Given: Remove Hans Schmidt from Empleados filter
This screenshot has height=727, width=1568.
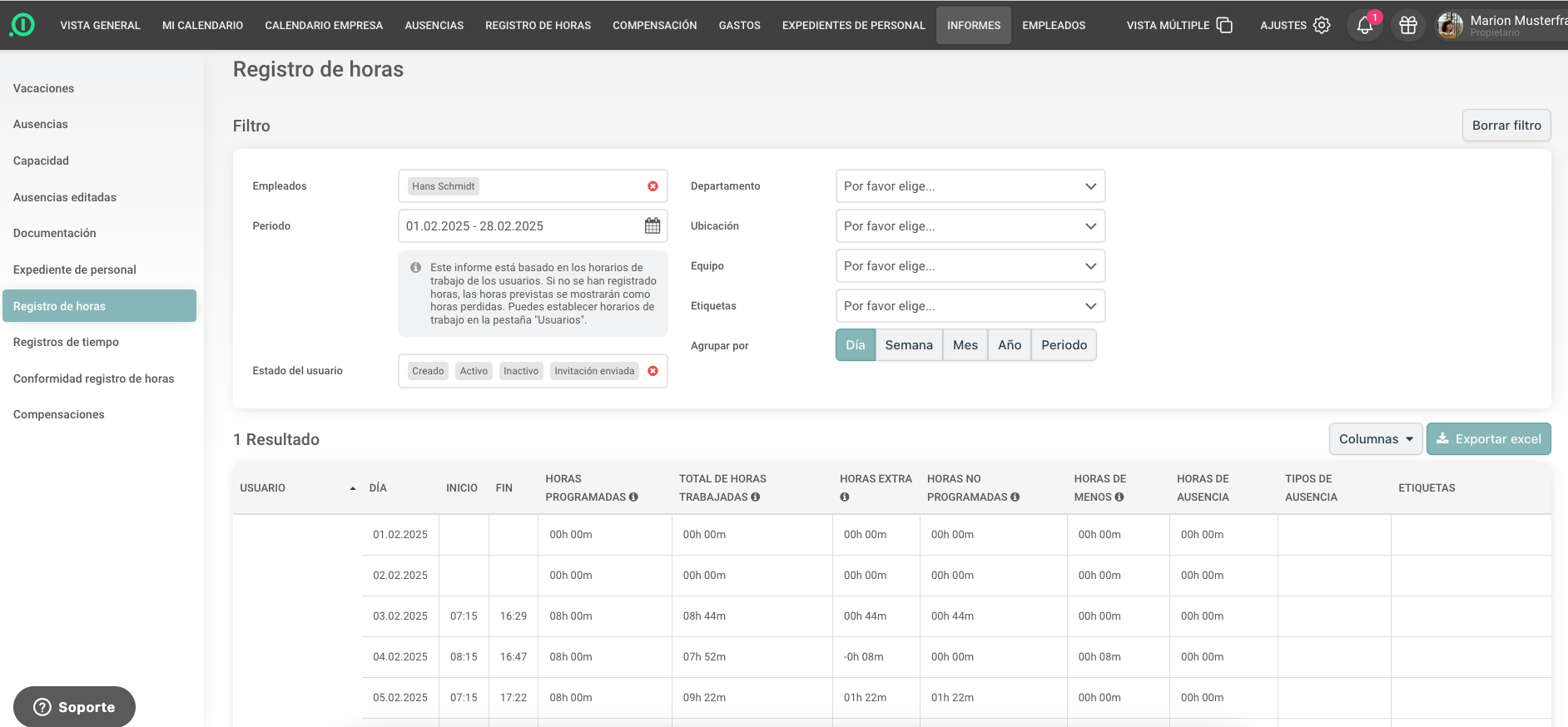Looking at the screenshot, I should pyautogui.click(x=653, y=186).
